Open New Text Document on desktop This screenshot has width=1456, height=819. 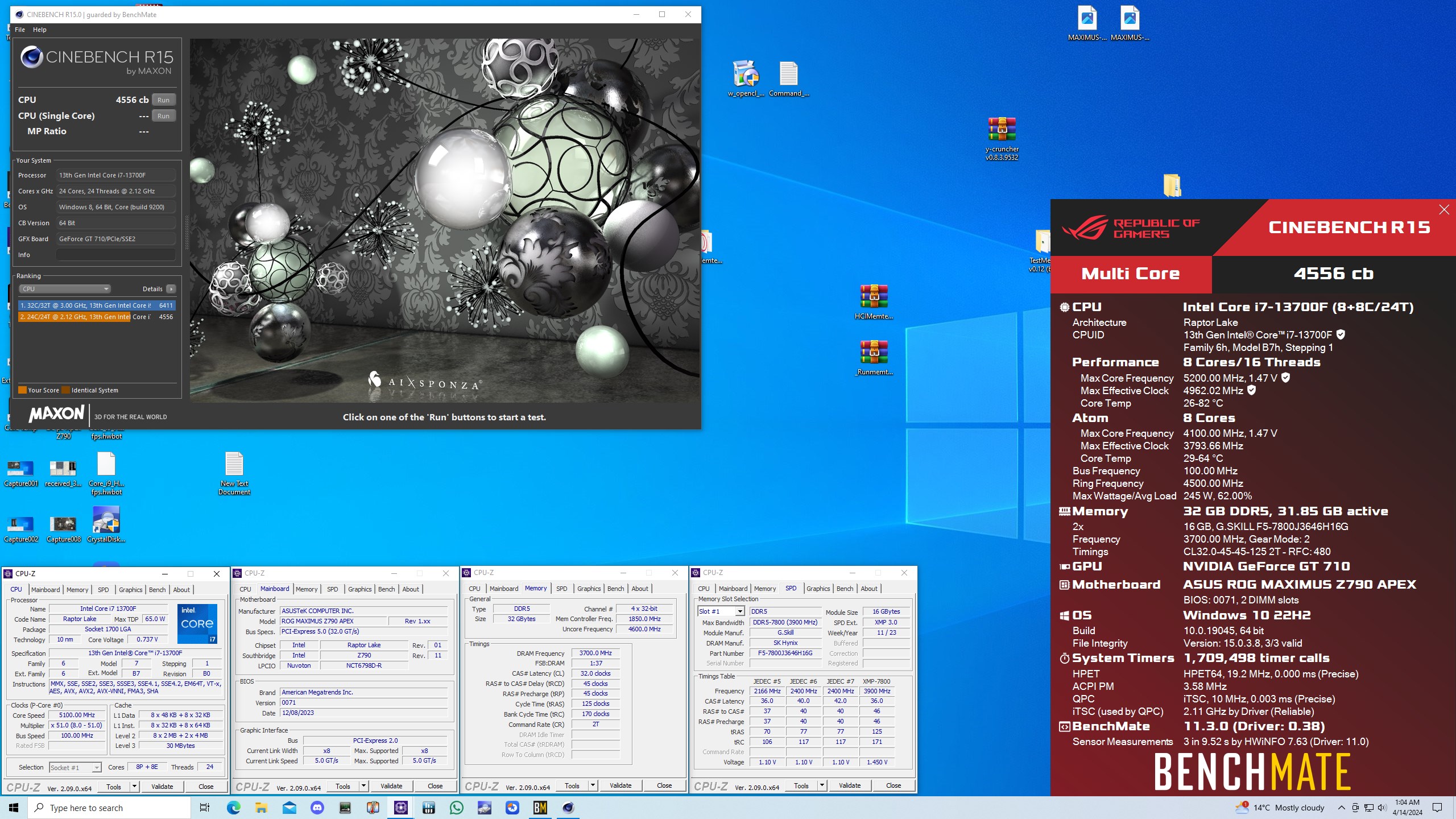click(x=234, y=473)
